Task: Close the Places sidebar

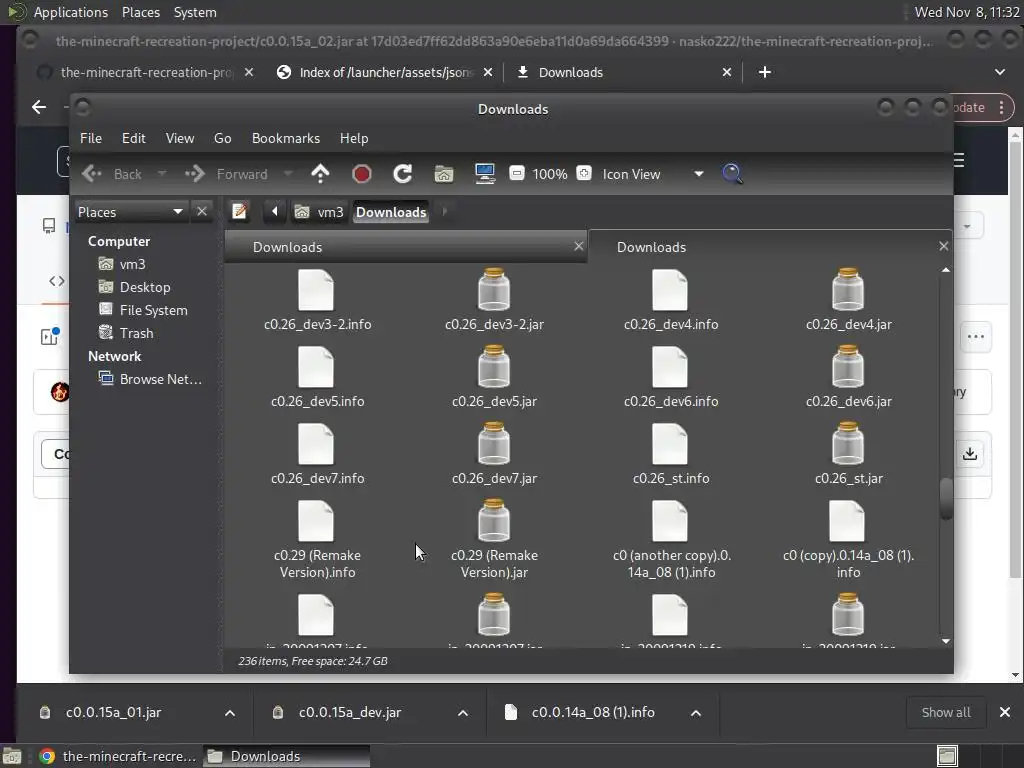Action: pyautogui.click(x=202, y=212)
